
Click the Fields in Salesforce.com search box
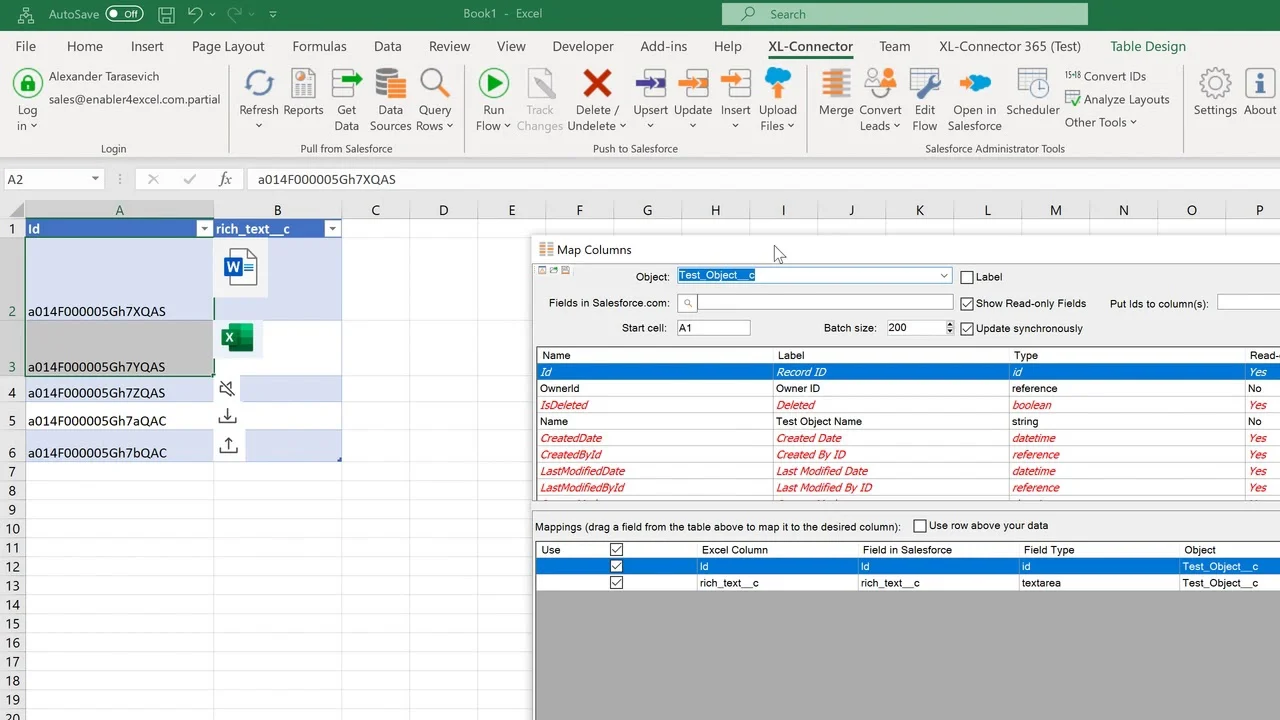pos(824,302)
